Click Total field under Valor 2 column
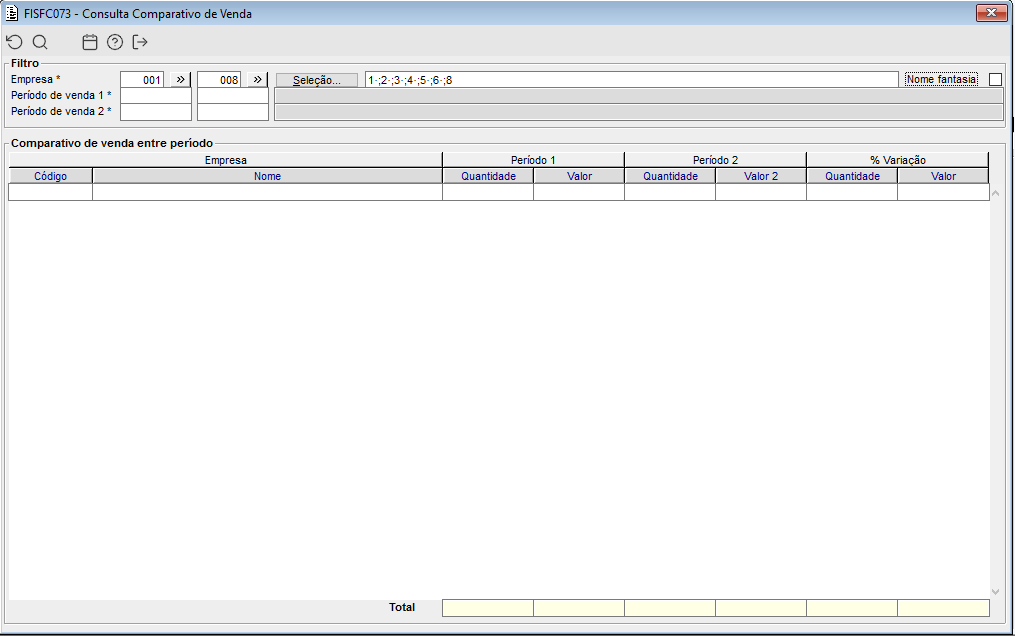Image resolution: width=1015 pixels, height=636 pixels. click(761, 608)
